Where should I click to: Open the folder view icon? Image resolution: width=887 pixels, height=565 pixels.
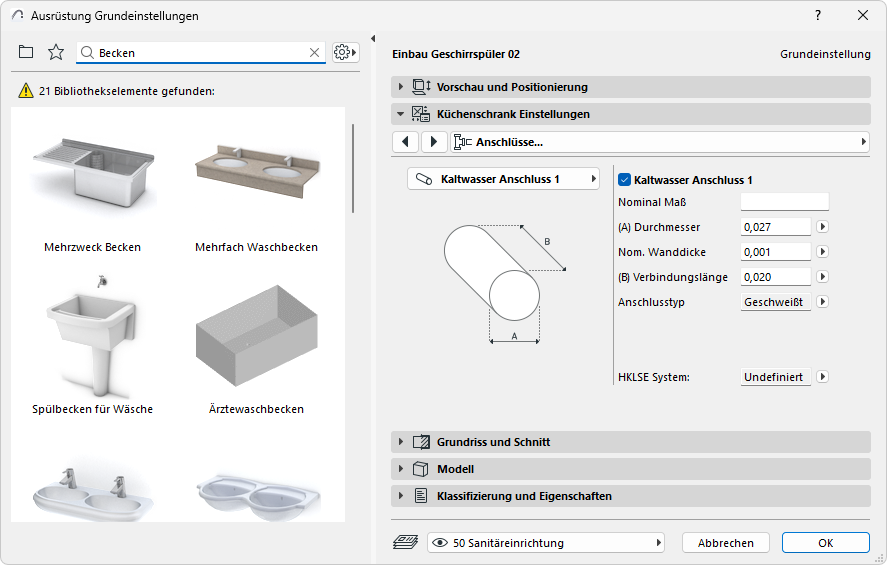pyautogui.click(x=25, y=52)
